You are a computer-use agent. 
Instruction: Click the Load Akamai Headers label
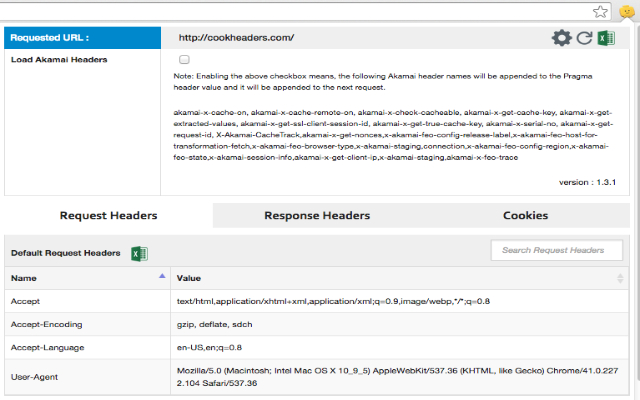(59, 60)
